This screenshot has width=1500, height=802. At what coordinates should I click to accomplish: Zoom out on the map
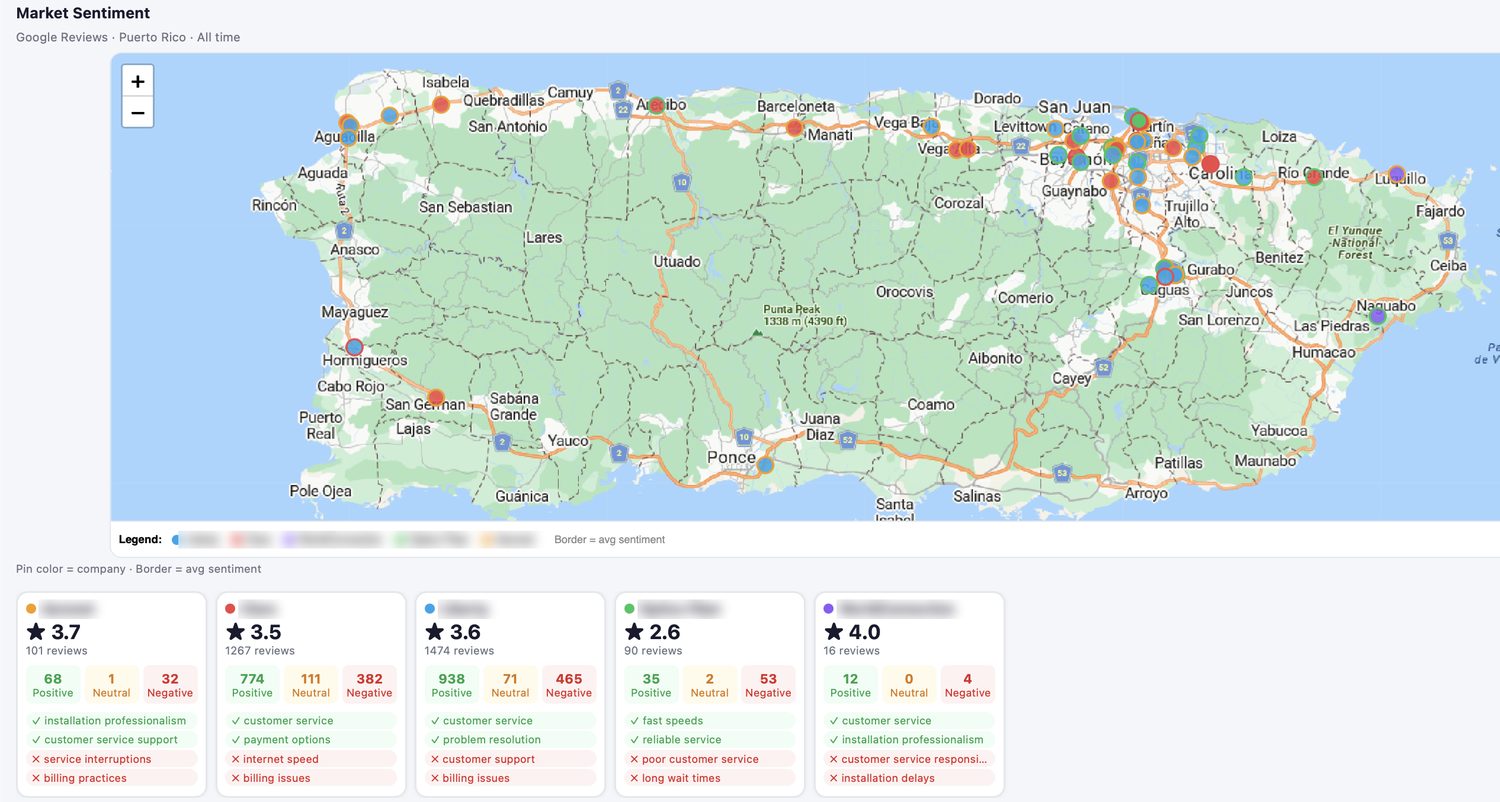[138, 112]
